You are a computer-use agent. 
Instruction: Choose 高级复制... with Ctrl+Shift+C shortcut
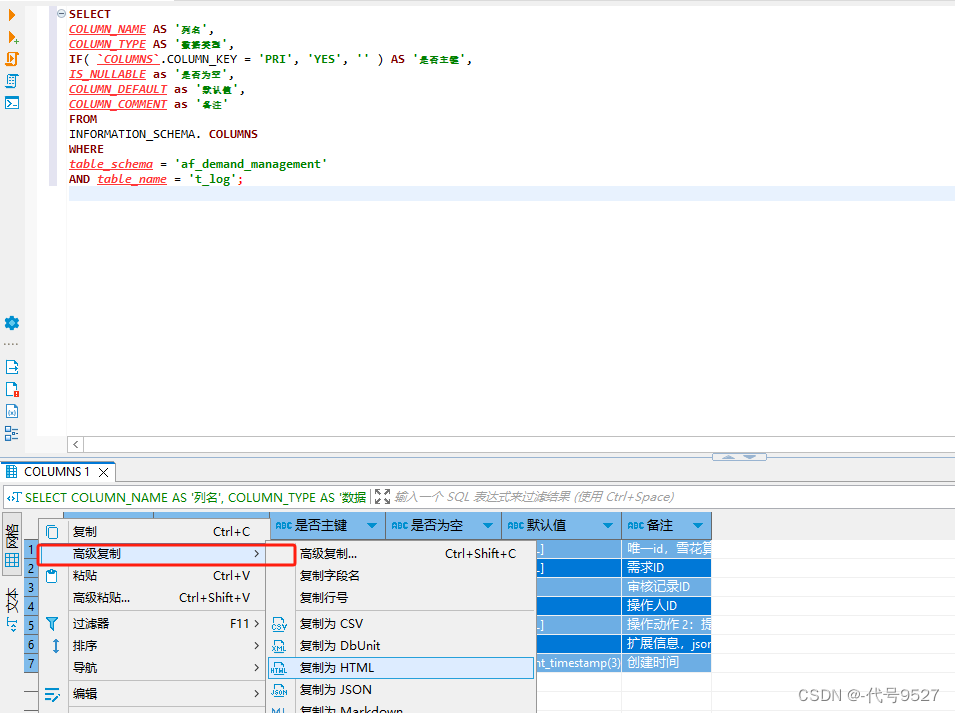click(401, 553)
